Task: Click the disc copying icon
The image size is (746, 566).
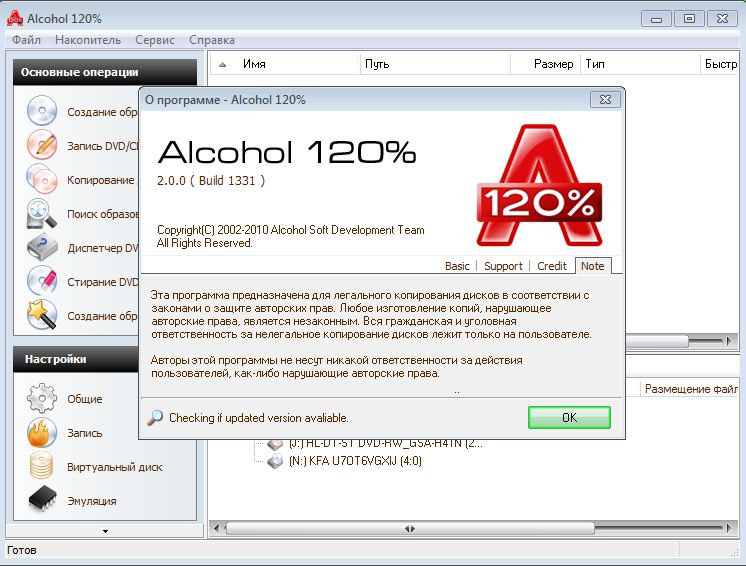Action: (41, 179)
